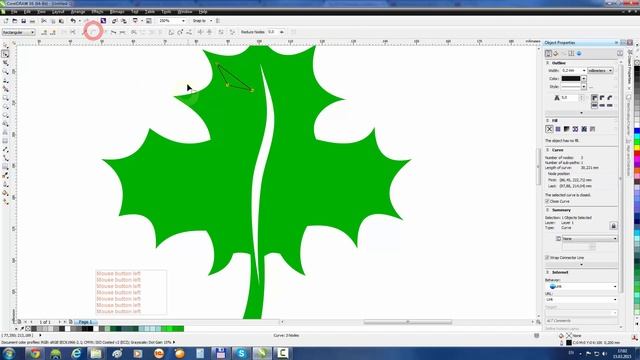Select the beveled corner style button

point(610,98)
